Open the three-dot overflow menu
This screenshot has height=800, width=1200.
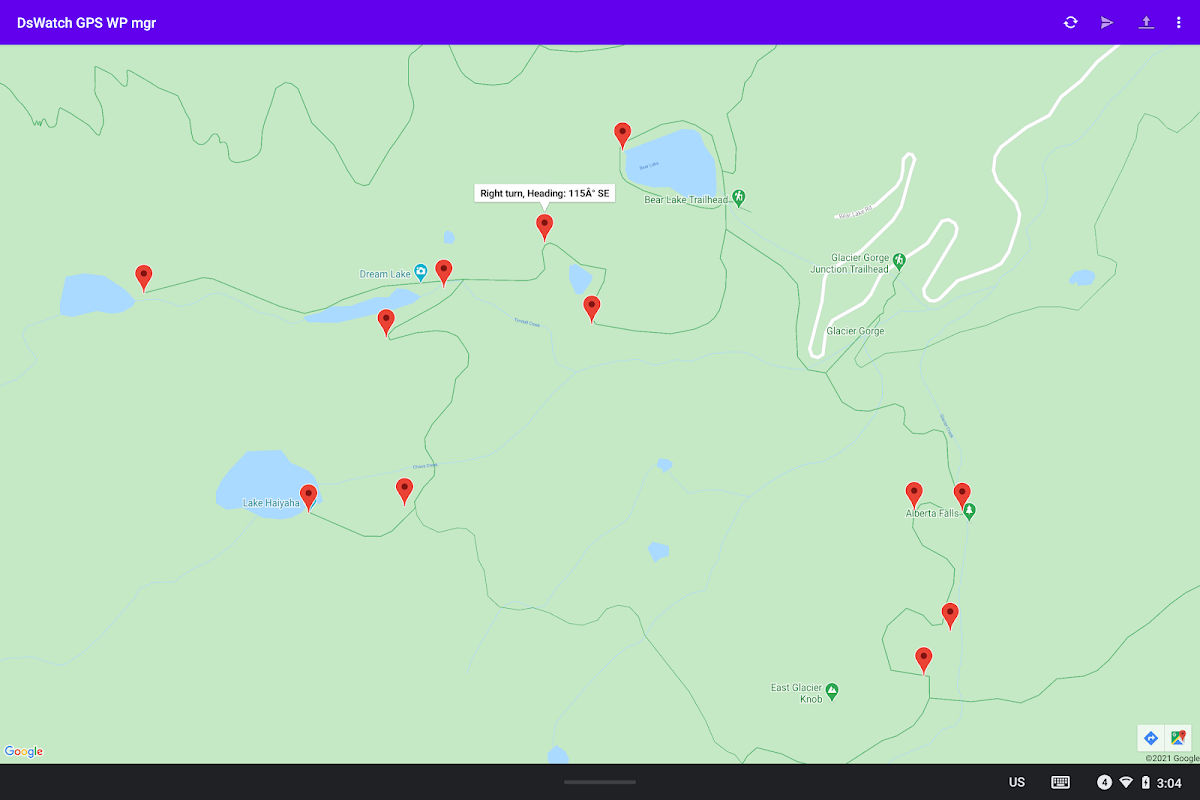1179,22
